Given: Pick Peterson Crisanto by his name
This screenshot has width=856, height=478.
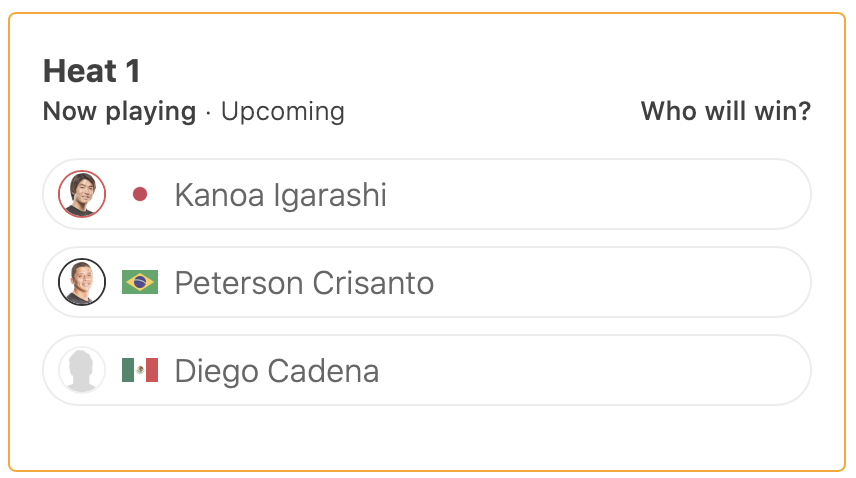Looking at the screenshot, I should coord(304,283).
